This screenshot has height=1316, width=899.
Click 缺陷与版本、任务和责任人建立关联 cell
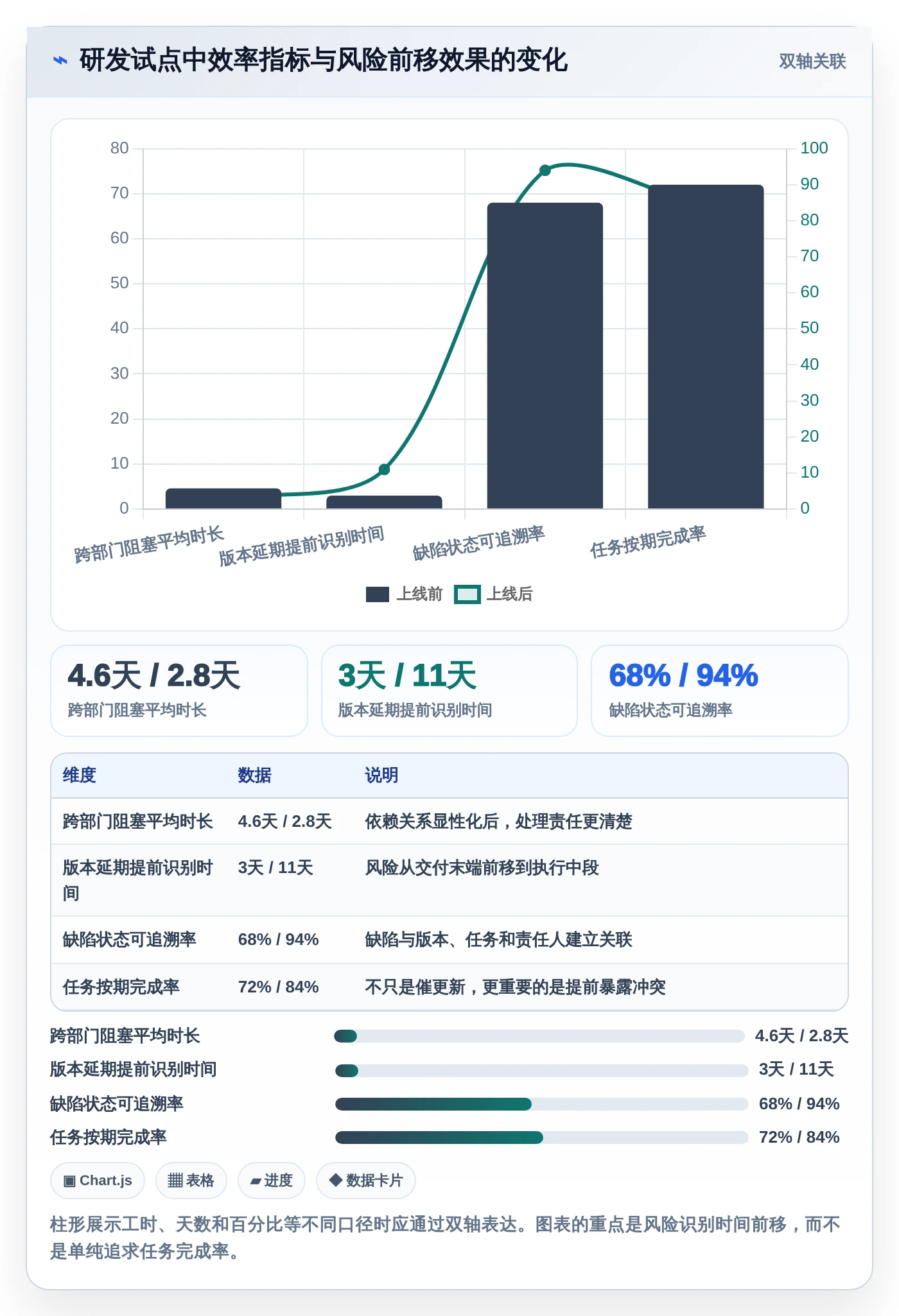point(499,940)
